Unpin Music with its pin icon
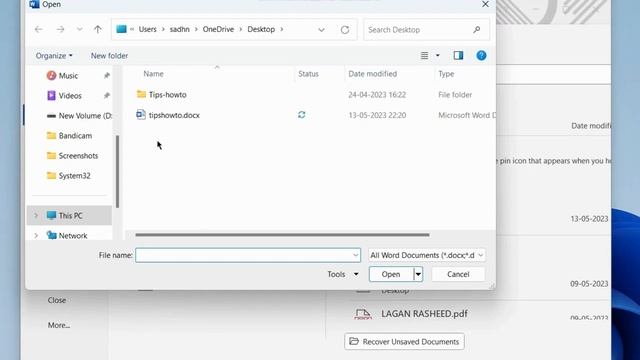 click(x=107, y=76)
